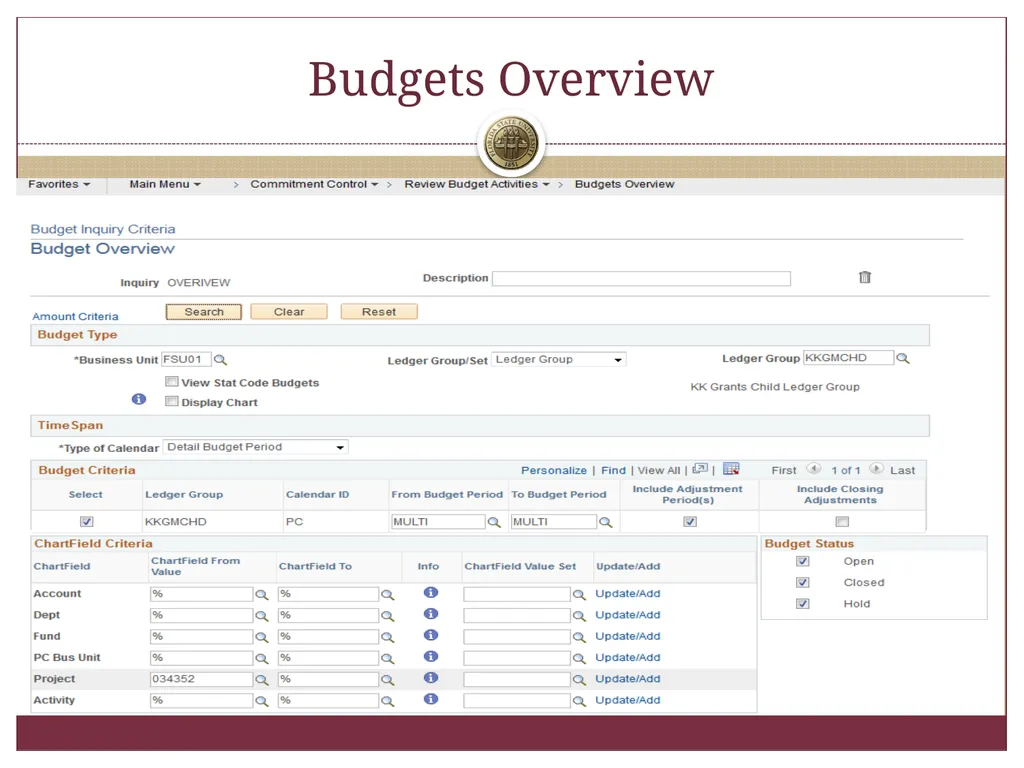Open the Type of Calendar dropdown

click(x=255, y=447)
